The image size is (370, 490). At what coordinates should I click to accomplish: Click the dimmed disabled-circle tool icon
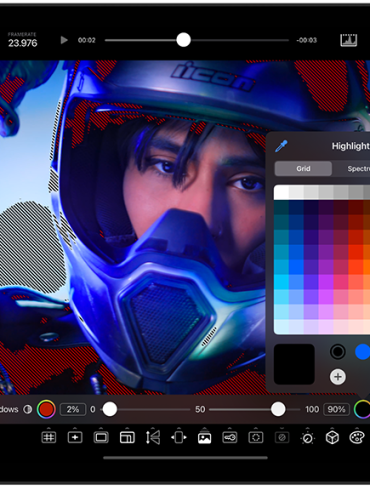(282, 437)
